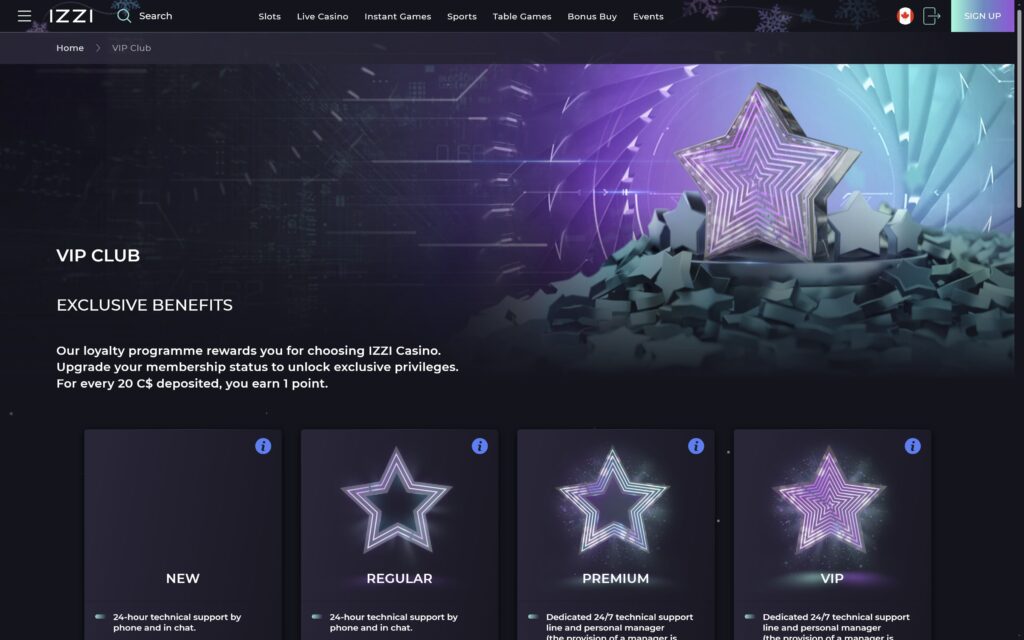Click the search magnifier icon

[x=123, y=16]
